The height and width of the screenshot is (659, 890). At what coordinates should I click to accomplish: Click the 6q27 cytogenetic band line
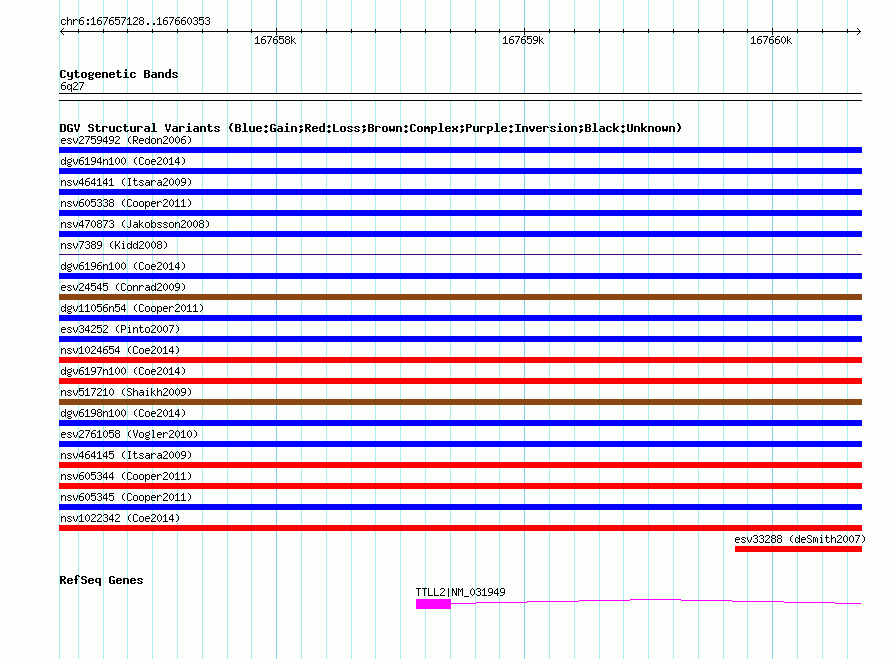click(x=460, y=97)
